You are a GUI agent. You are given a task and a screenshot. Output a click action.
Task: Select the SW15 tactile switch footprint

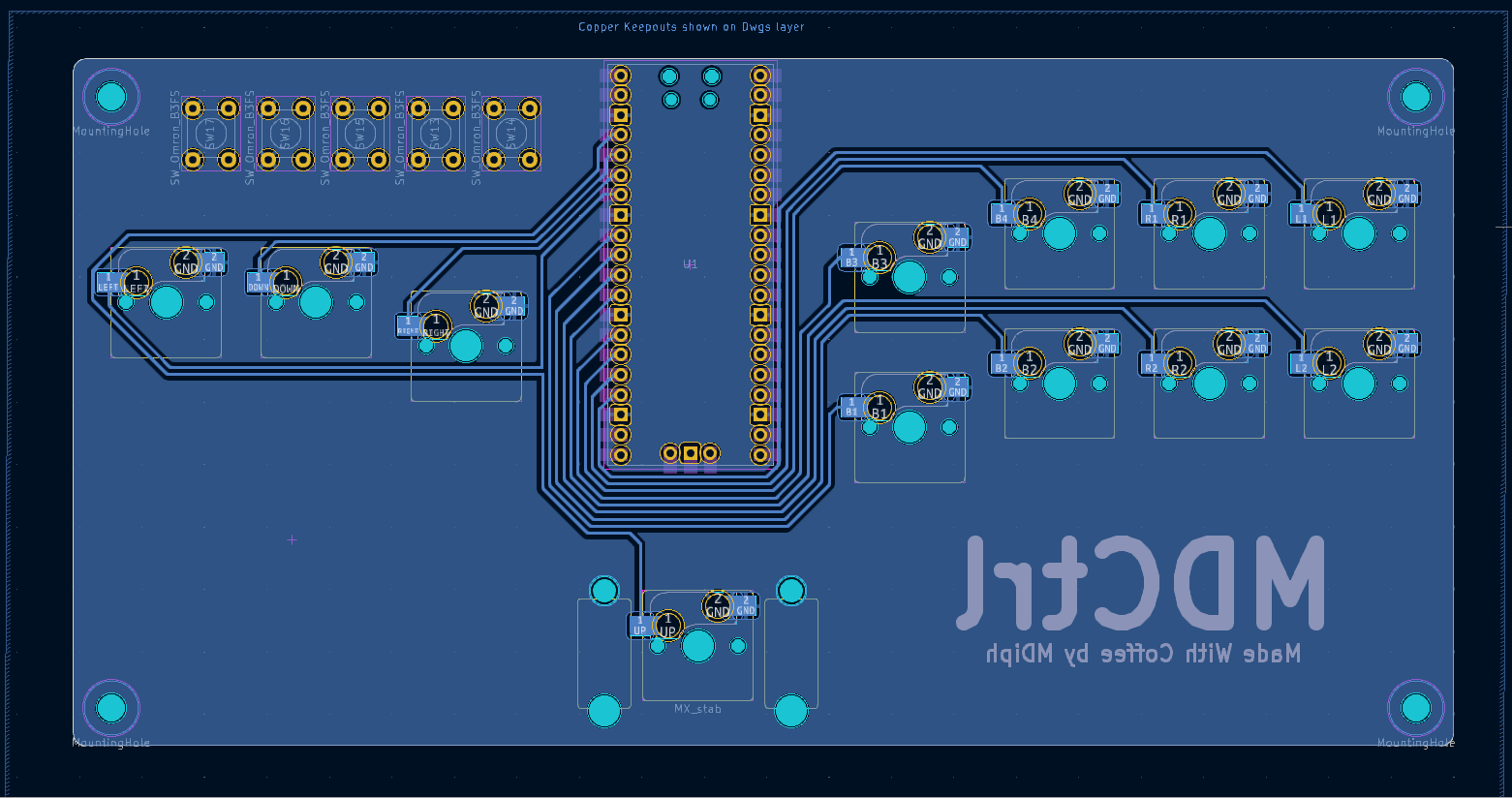tap(360, 134)
